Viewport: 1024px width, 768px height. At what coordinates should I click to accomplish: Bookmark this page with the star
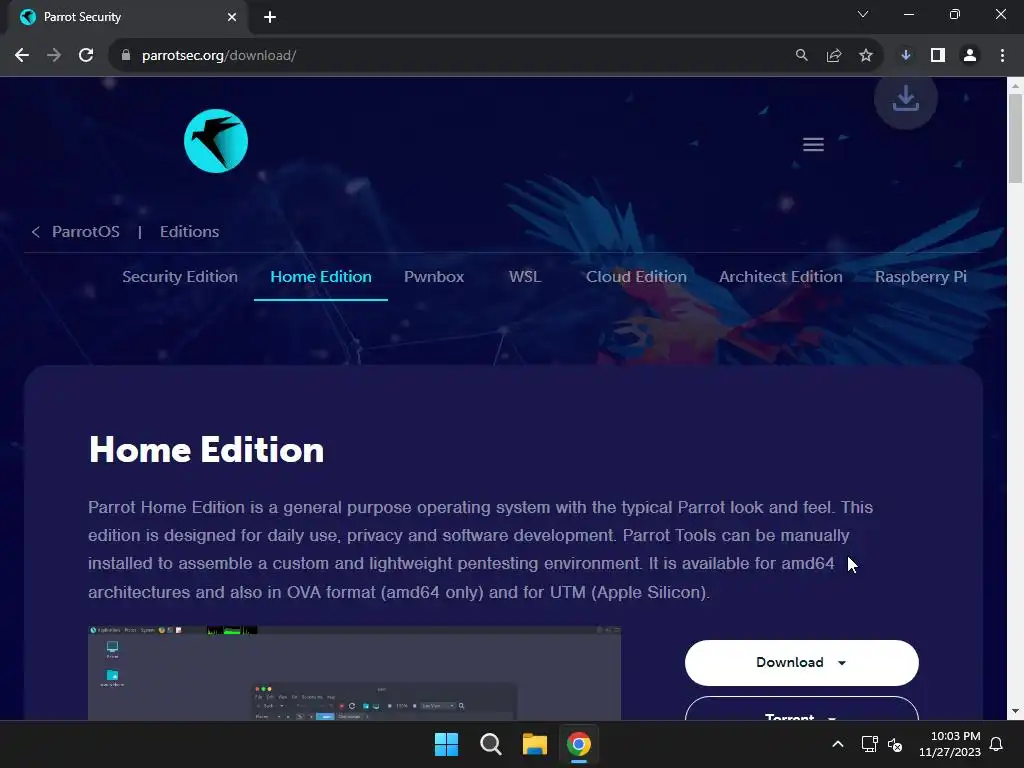coord(865,56)
